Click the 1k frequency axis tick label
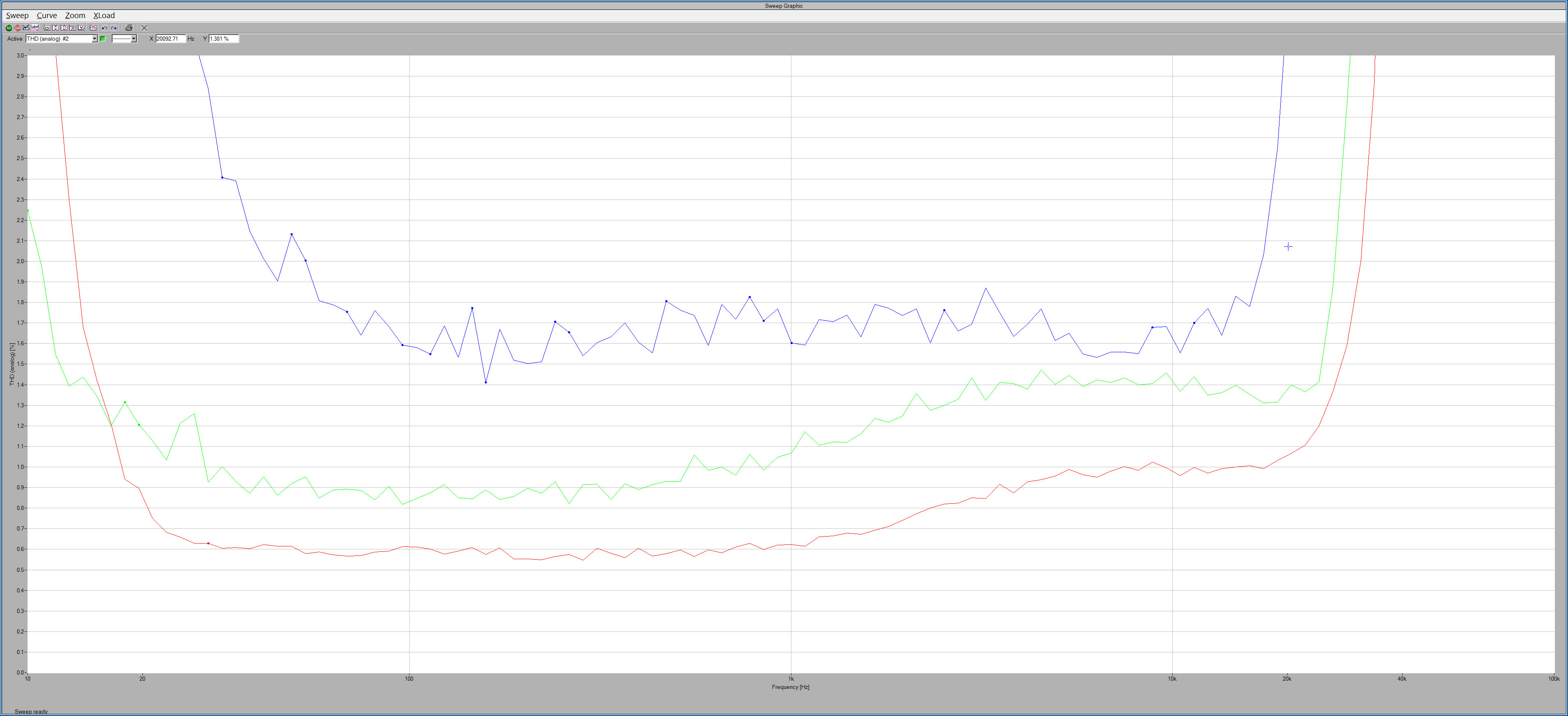Screen dimensions: 1568x716 (x=791, y=678)
